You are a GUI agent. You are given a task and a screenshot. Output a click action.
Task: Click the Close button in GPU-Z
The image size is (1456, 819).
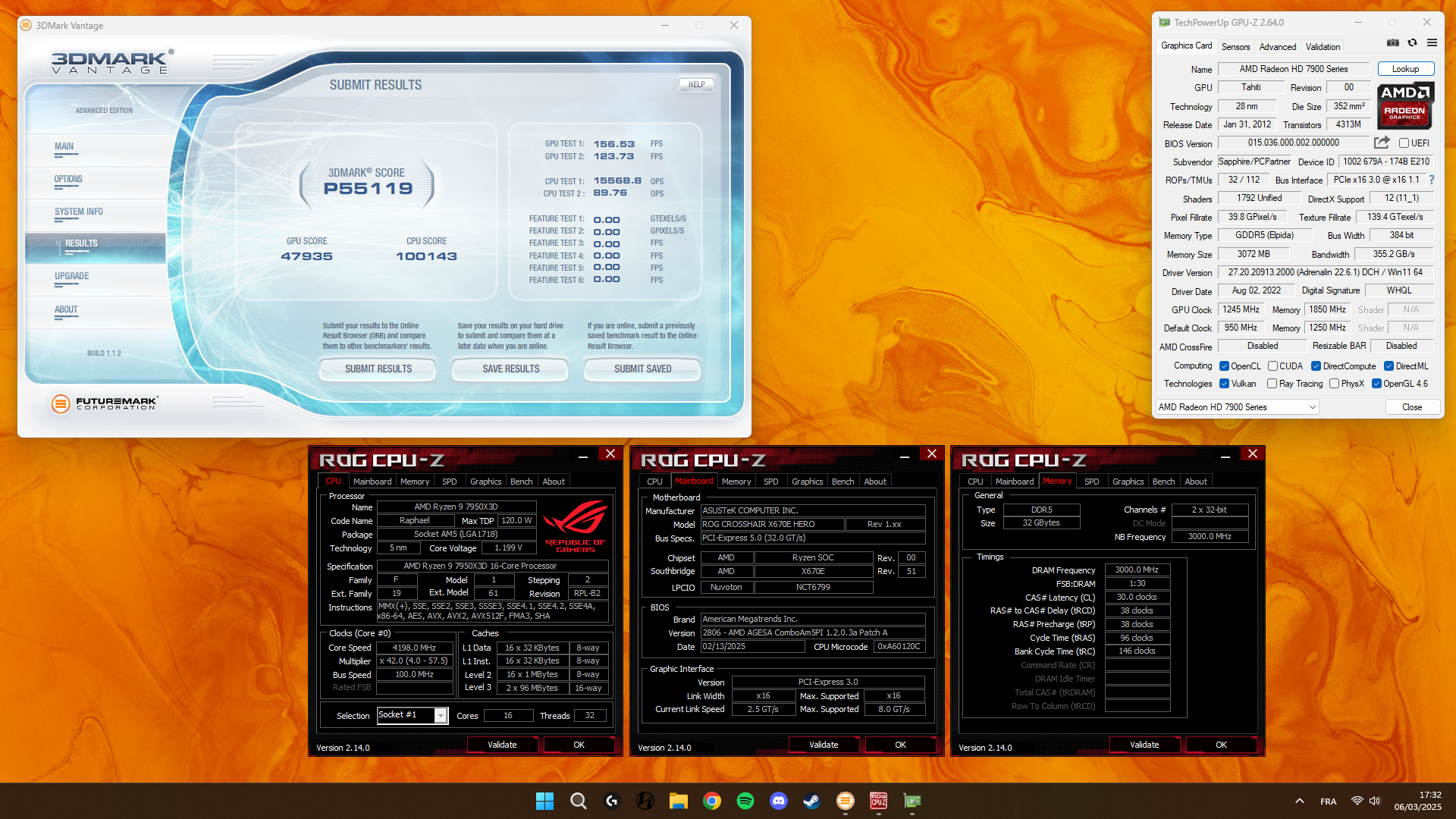click(x=1412, y=407)
